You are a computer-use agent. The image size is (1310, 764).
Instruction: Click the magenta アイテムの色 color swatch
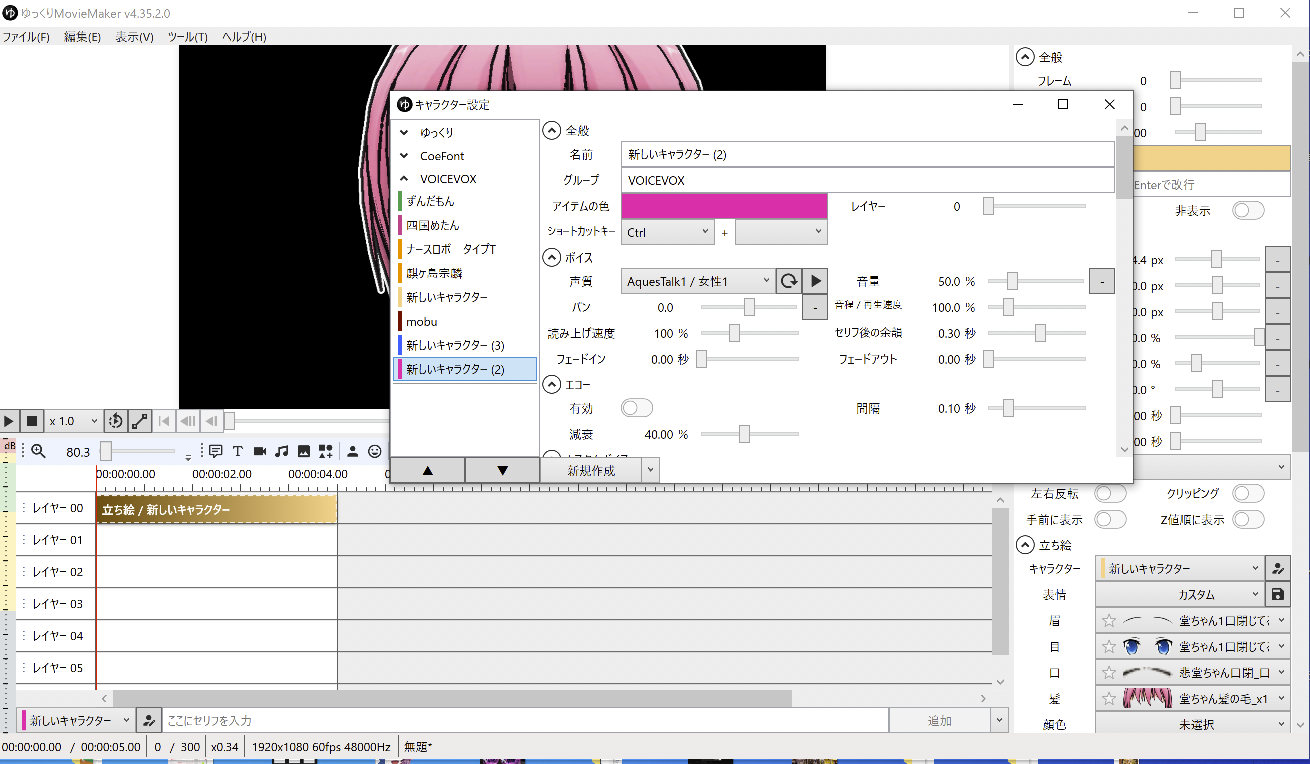click(724, 206)
